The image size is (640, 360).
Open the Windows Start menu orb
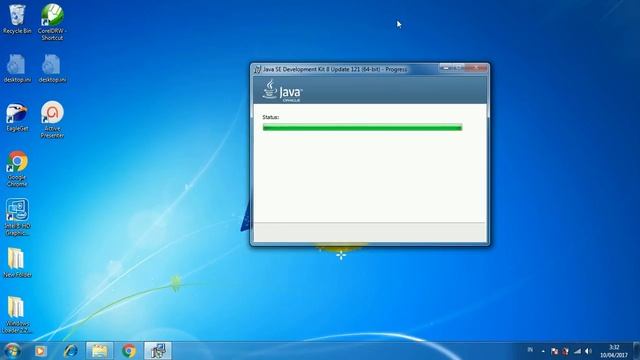click(x=12, y=351)
